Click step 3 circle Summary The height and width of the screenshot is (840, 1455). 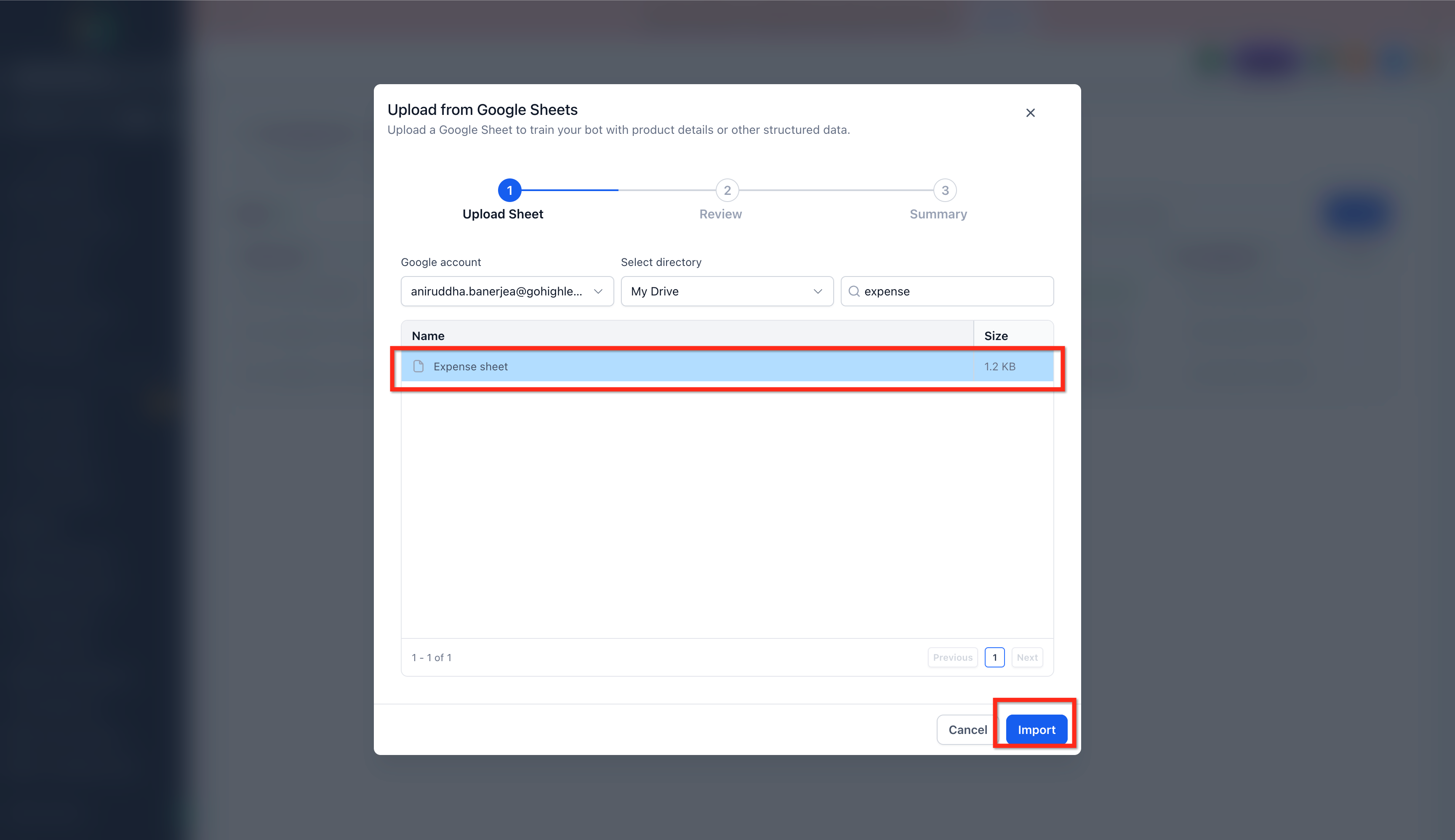(x=945, y=190)
